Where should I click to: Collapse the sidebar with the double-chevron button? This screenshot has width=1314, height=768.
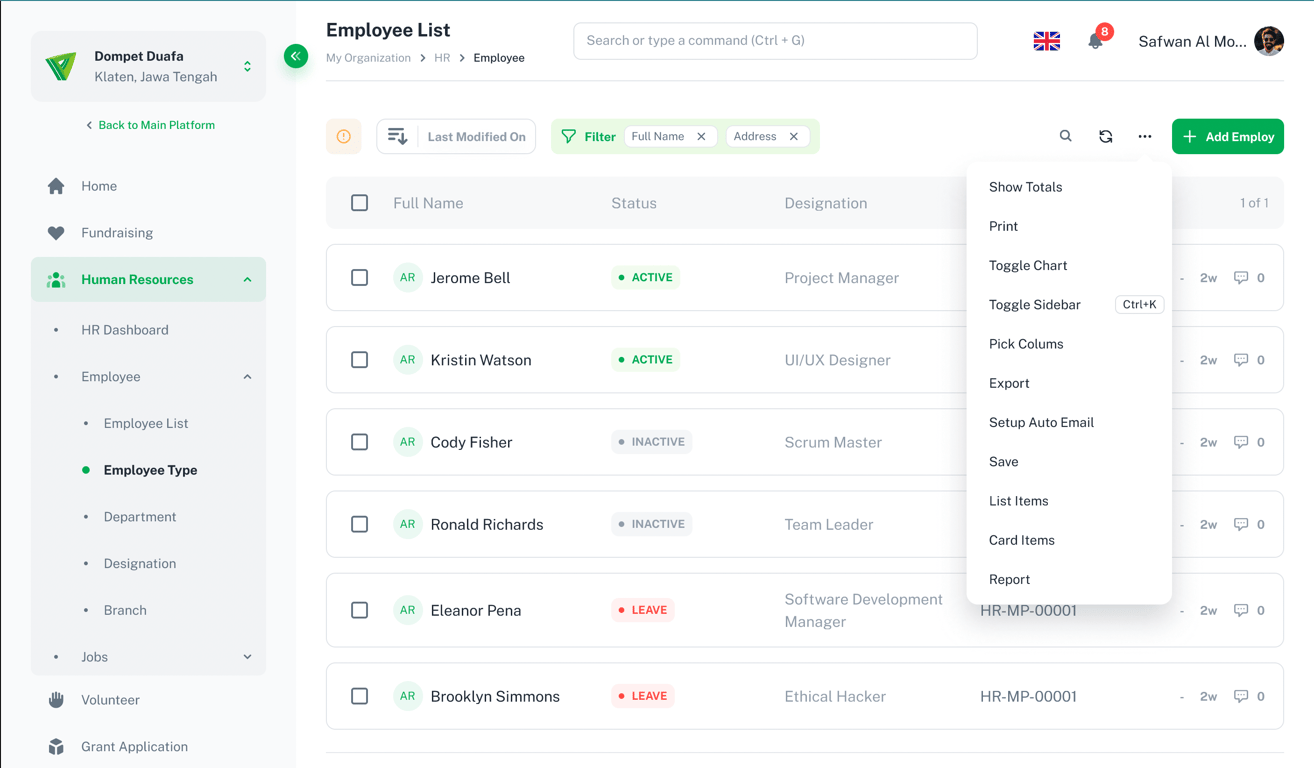pos(295,56)
